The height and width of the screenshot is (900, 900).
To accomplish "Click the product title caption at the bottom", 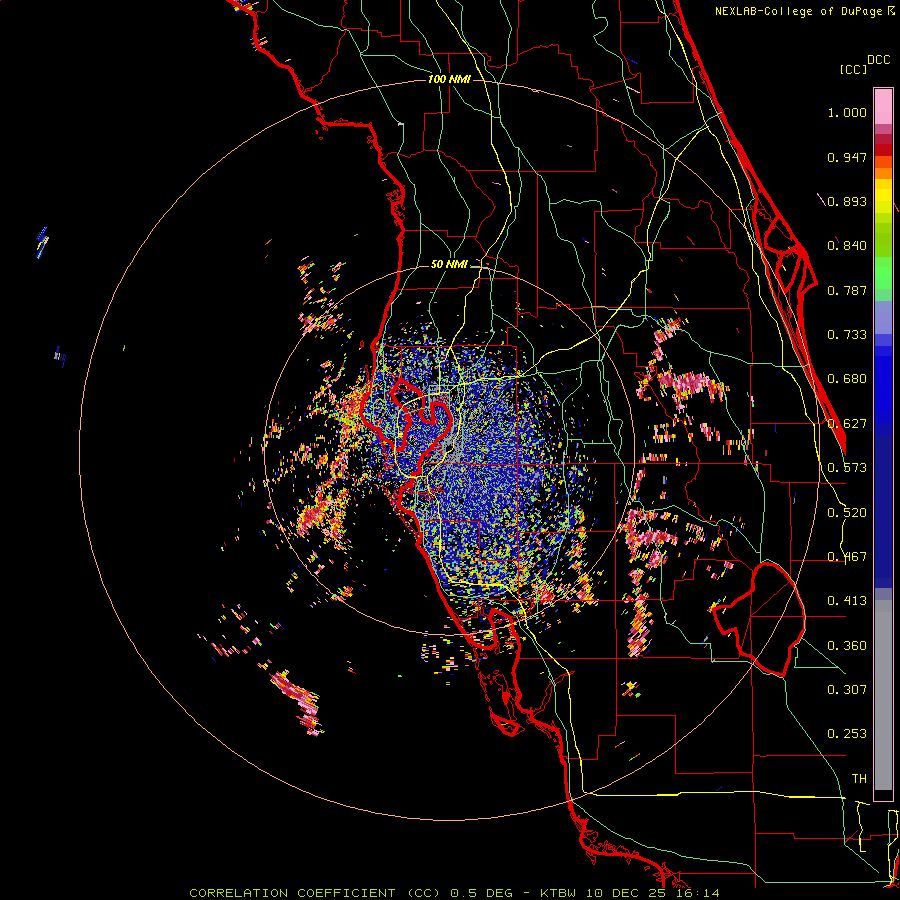I will [454, 893].
